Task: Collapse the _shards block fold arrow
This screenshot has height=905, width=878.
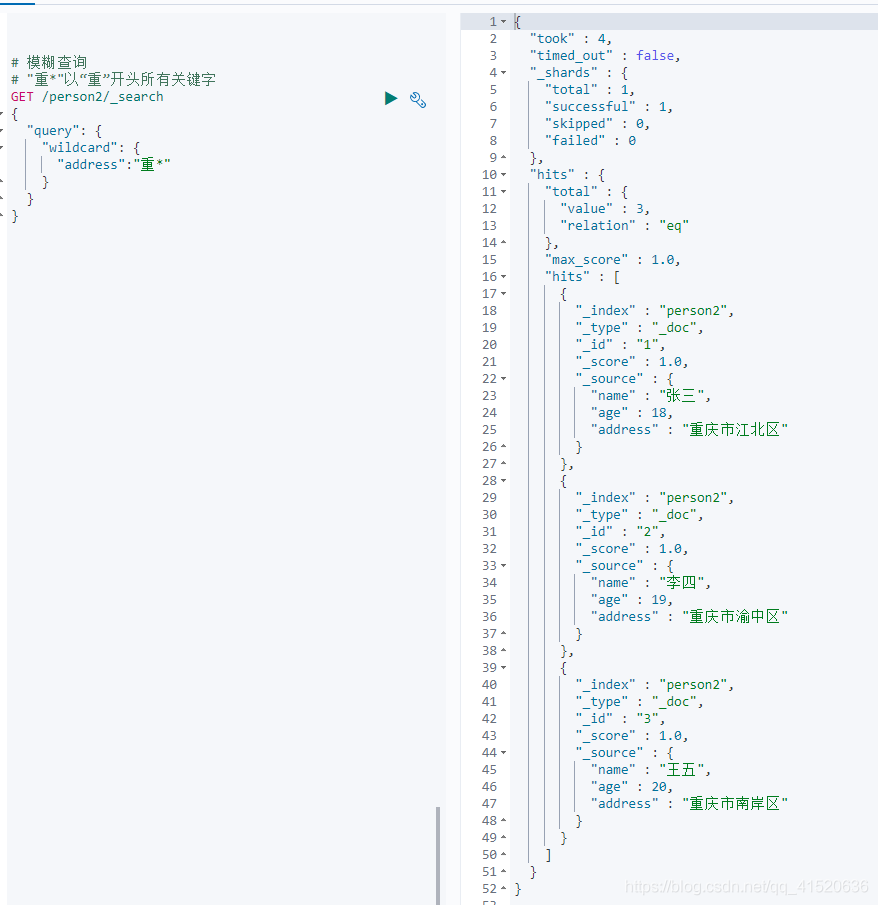Action: [x=503, y=73]
